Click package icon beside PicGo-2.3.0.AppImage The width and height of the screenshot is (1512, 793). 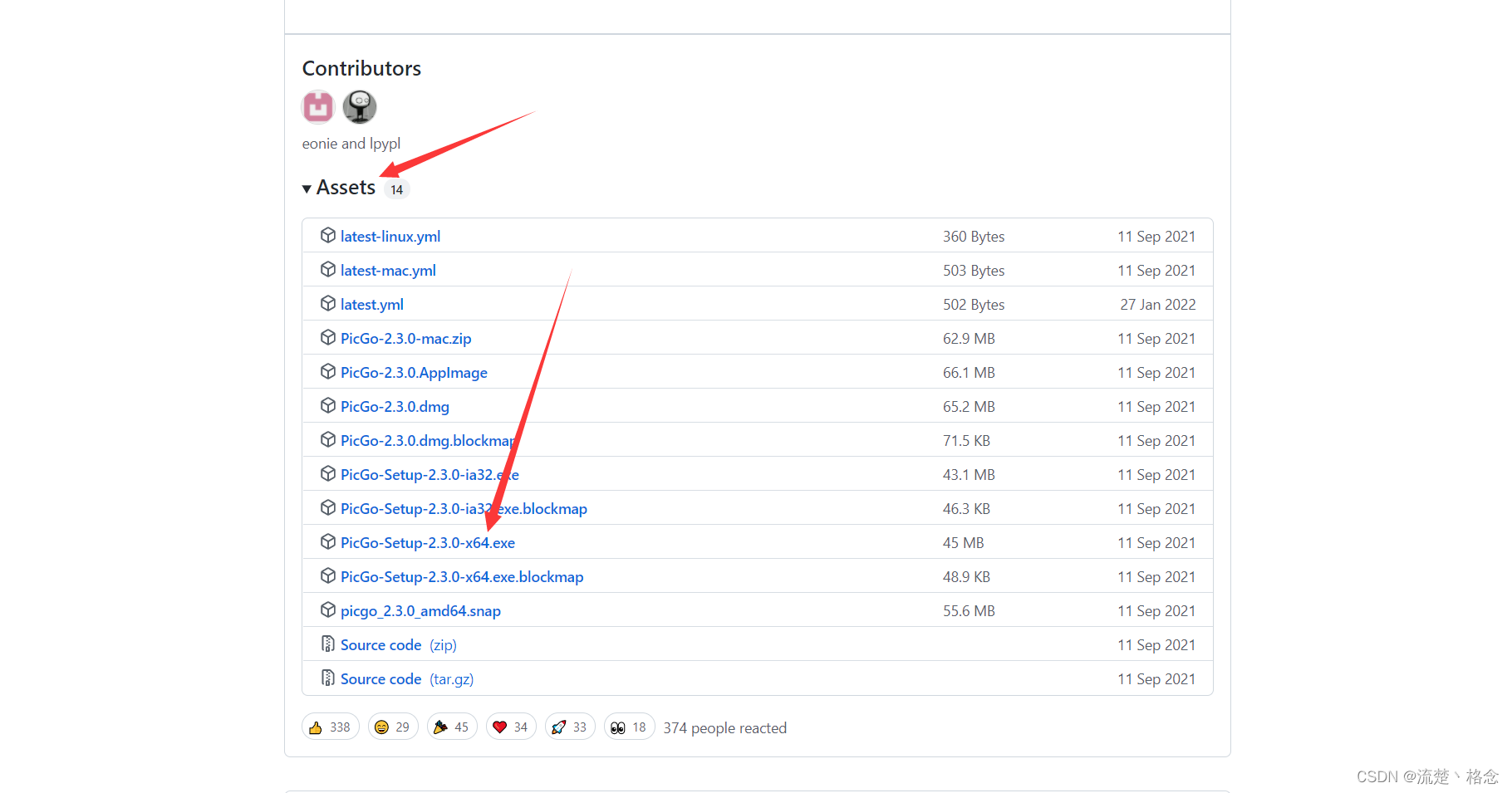(328, 372)
